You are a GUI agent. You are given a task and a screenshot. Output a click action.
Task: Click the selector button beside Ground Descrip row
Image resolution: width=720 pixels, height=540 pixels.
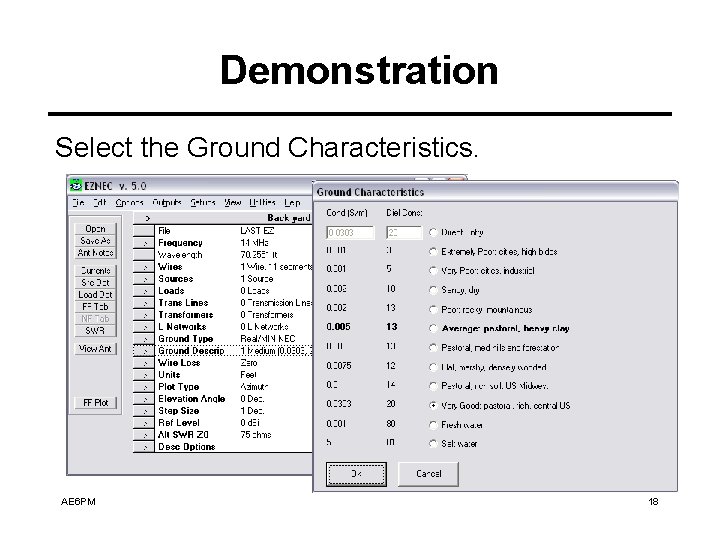(x=144, y=351)
